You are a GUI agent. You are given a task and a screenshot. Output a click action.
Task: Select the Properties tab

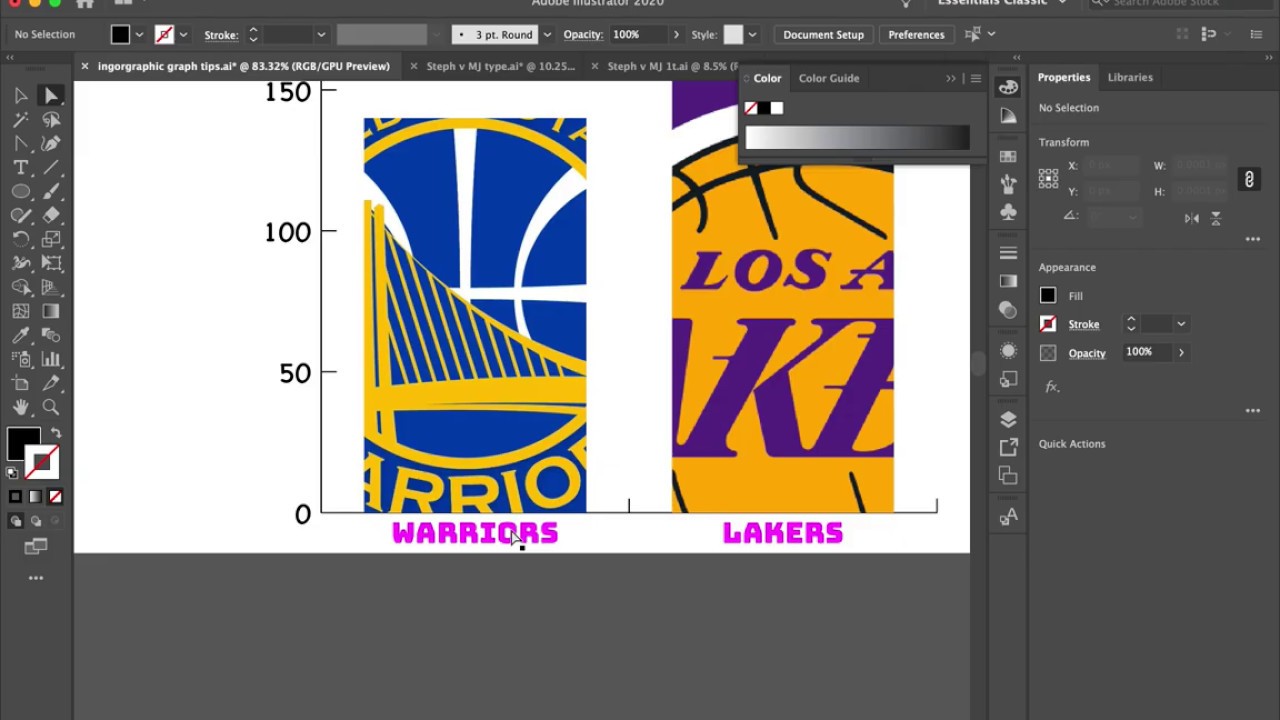point(1063,77)
